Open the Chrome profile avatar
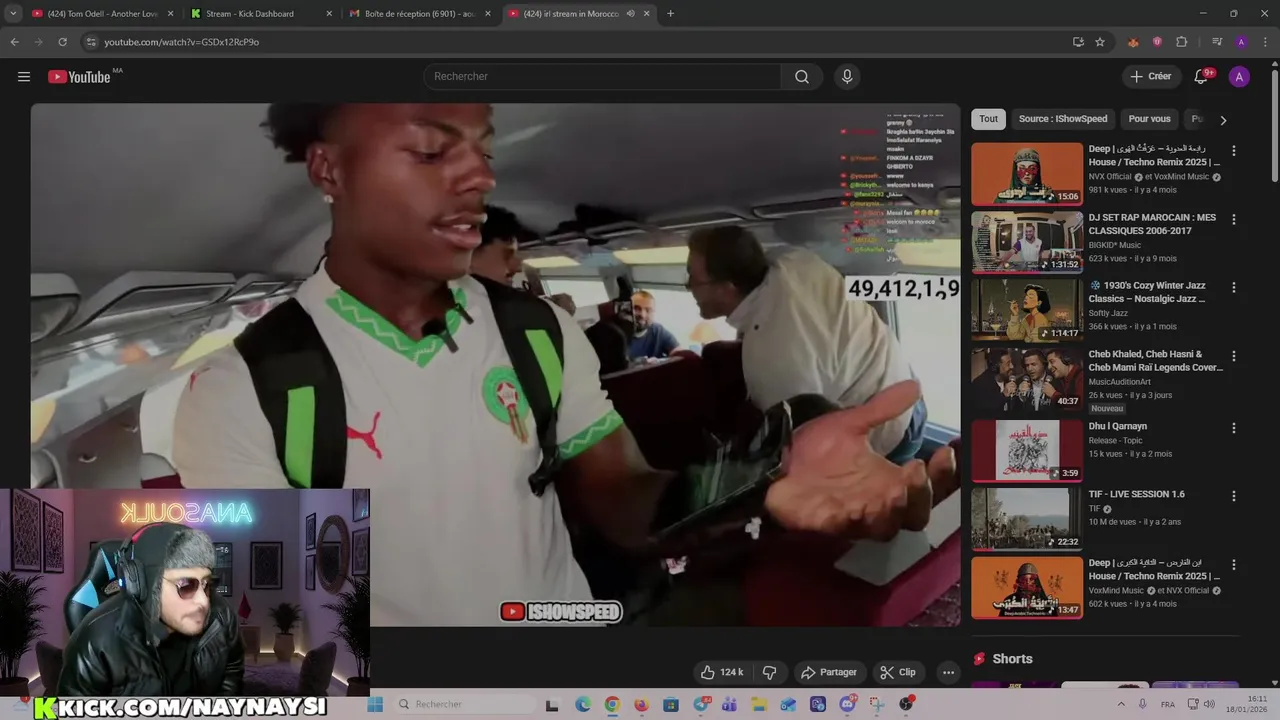Screen dimensions: 1280x720 click(x=1241, y=42)
